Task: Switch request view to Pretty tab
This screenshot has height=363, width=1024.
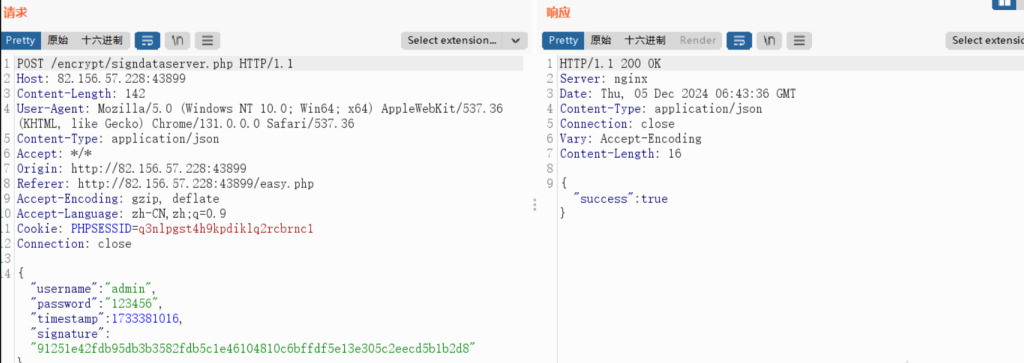Action: click(20, 40)
